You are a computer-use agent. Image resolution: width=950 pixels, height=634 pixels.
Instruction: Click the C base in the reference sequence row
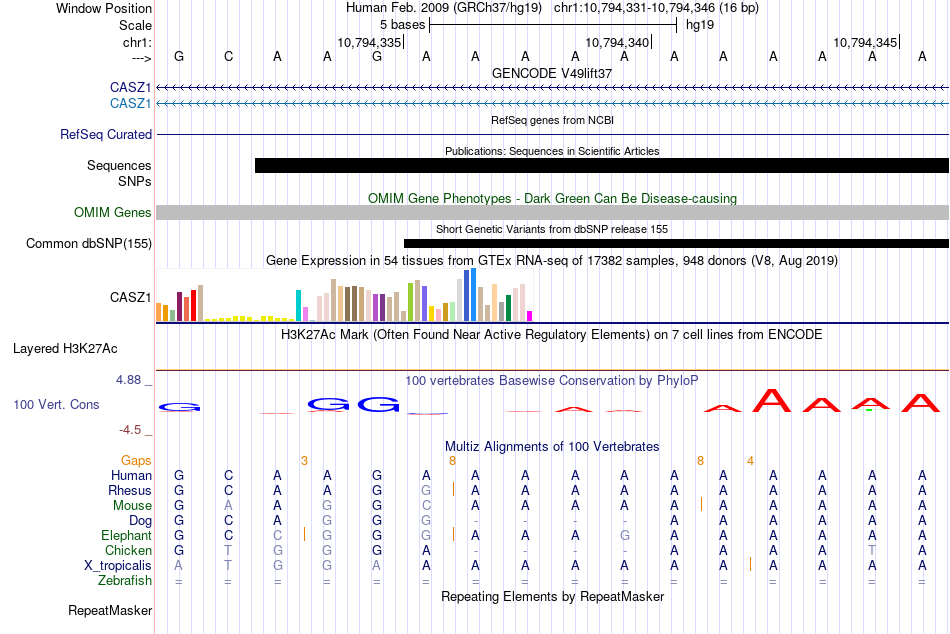pyautogui.click(x=228, y=56)
